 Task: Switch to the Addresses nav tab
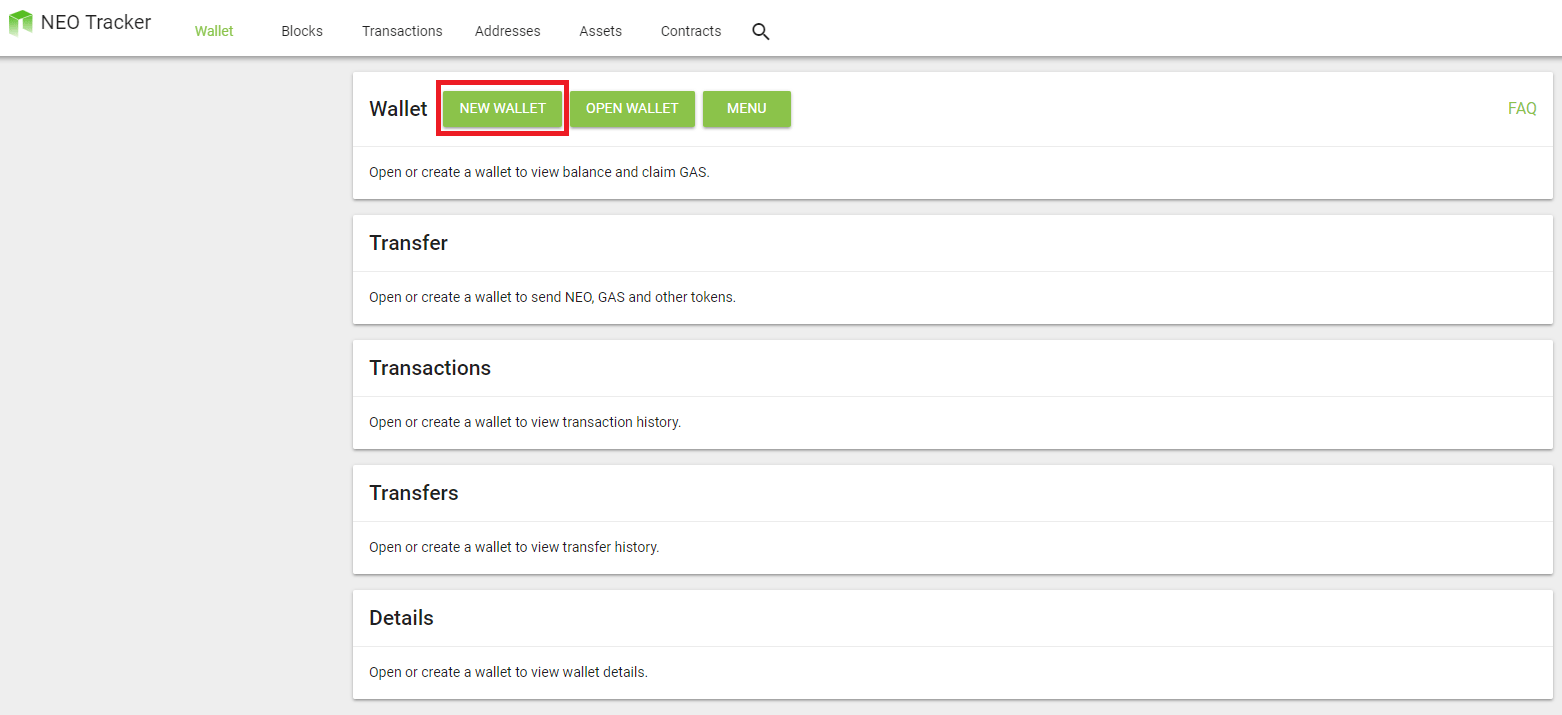tap(508, 31)
